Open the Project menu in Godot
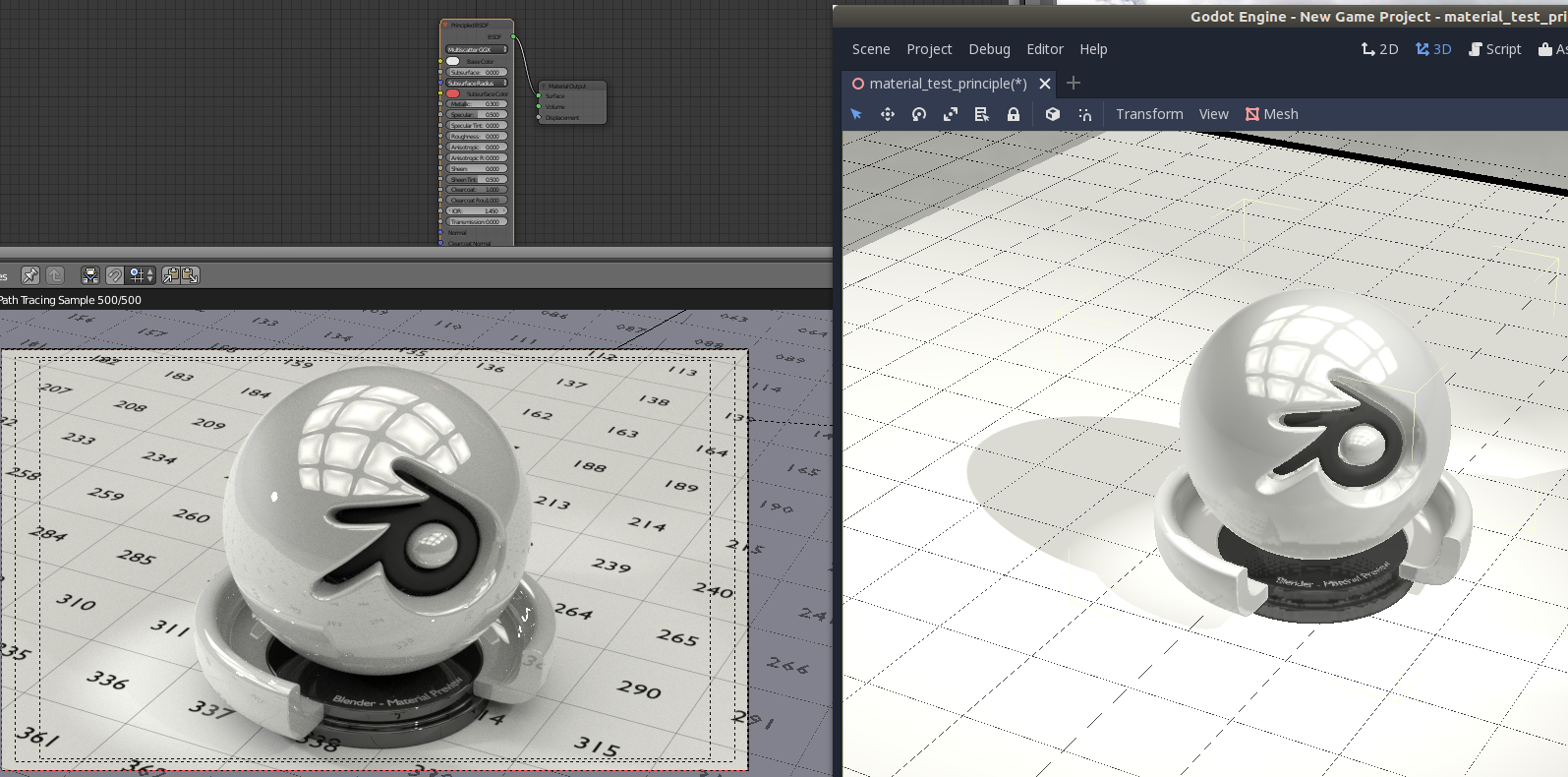1568x777 pixels. [x=929, y=49]
